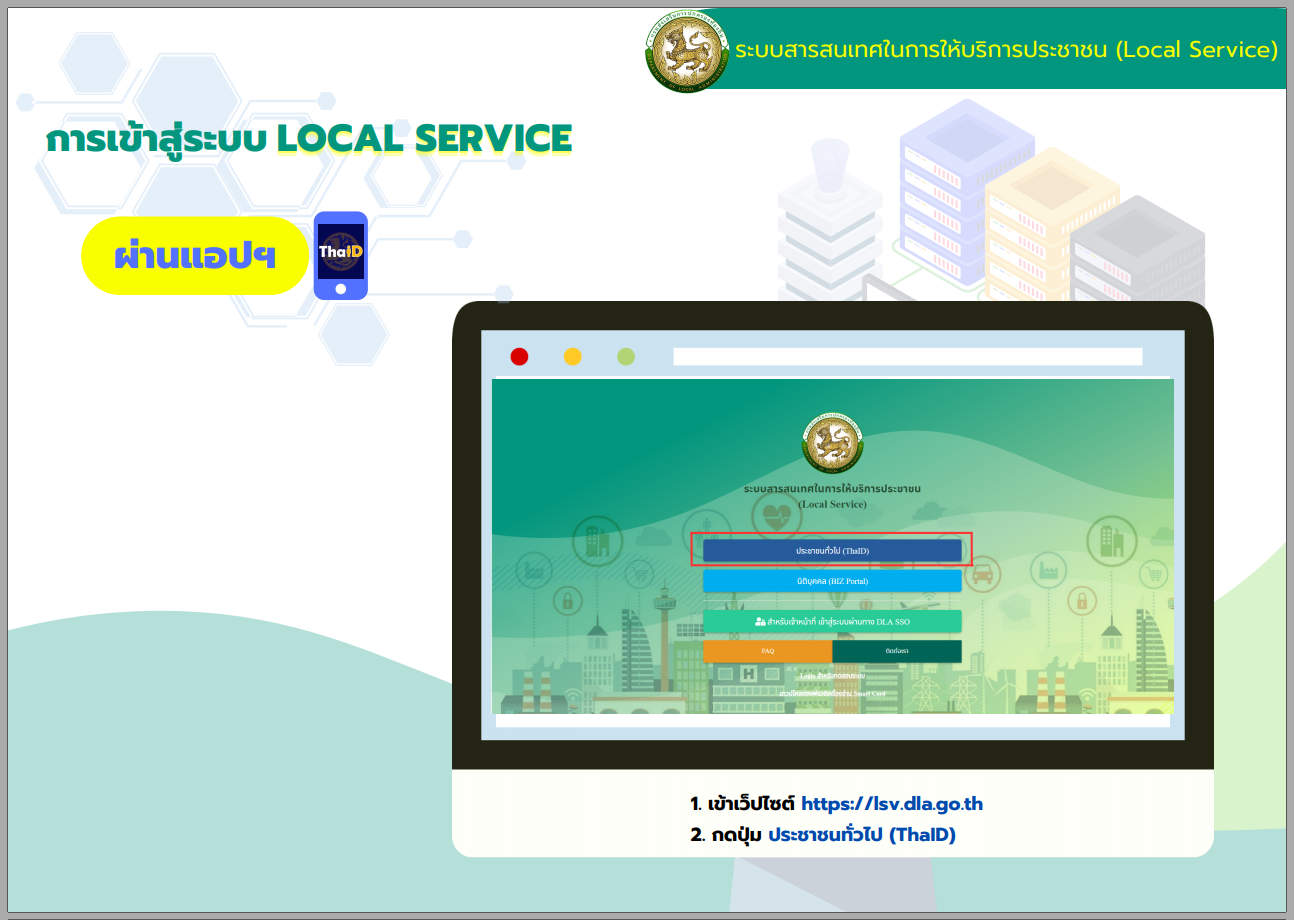Click the ThaID phone app icon
This screenshot has height=920, width=1294.
pyautogui.click(x=341, y=255)
